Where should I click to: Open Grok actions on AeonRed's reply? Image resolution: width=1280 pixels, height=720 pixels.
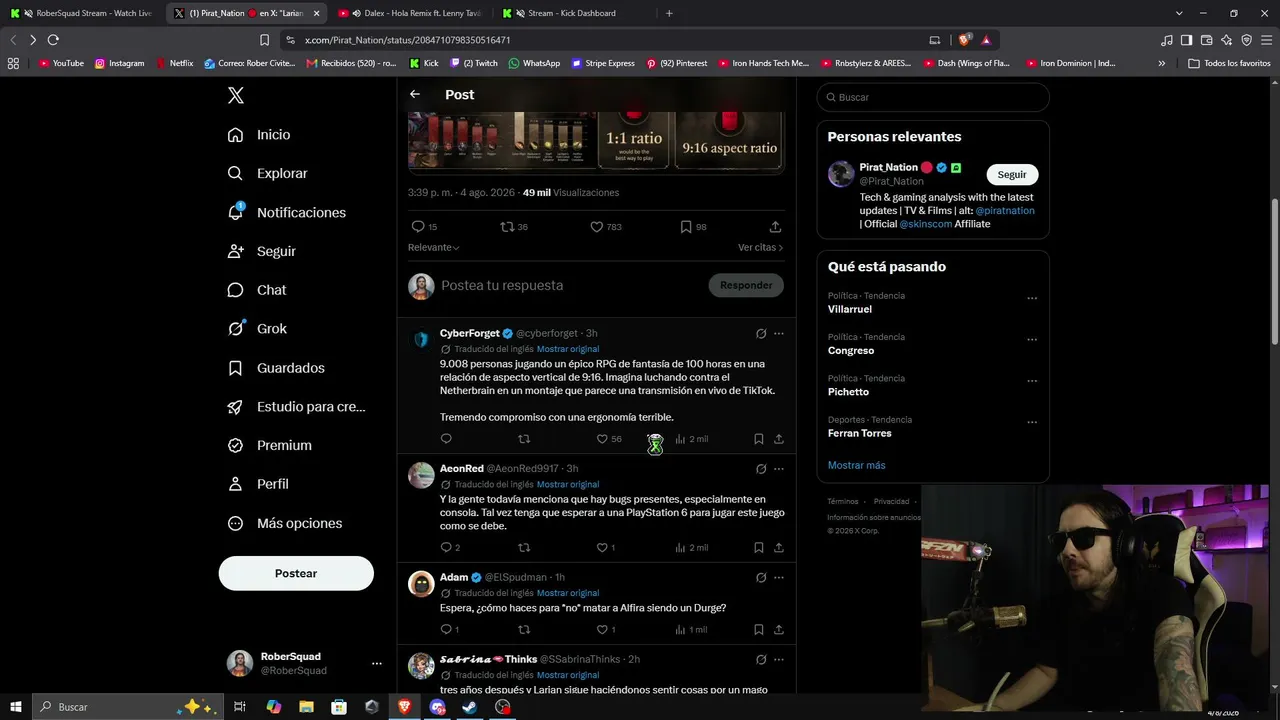(x=761, y=468)
